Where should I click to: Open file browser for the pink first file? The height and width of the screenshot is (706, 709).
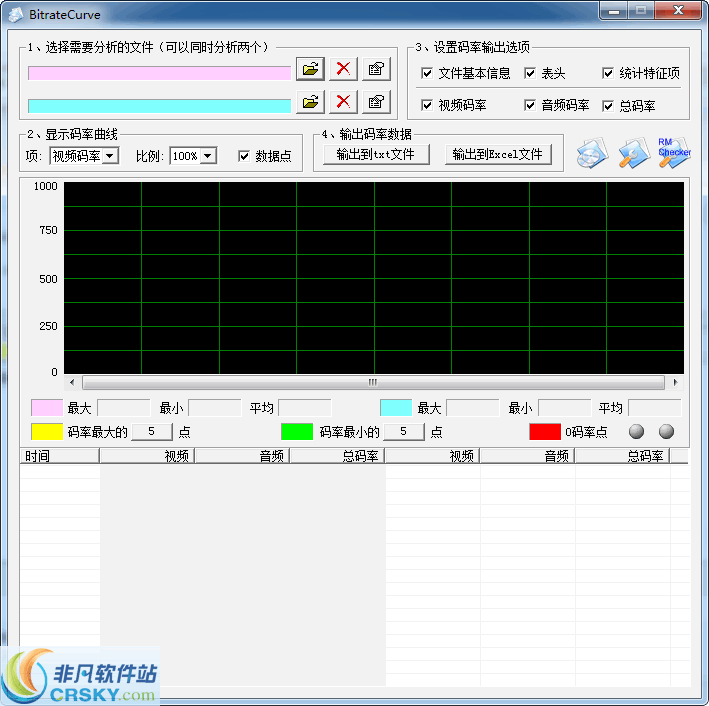(310, 69)
